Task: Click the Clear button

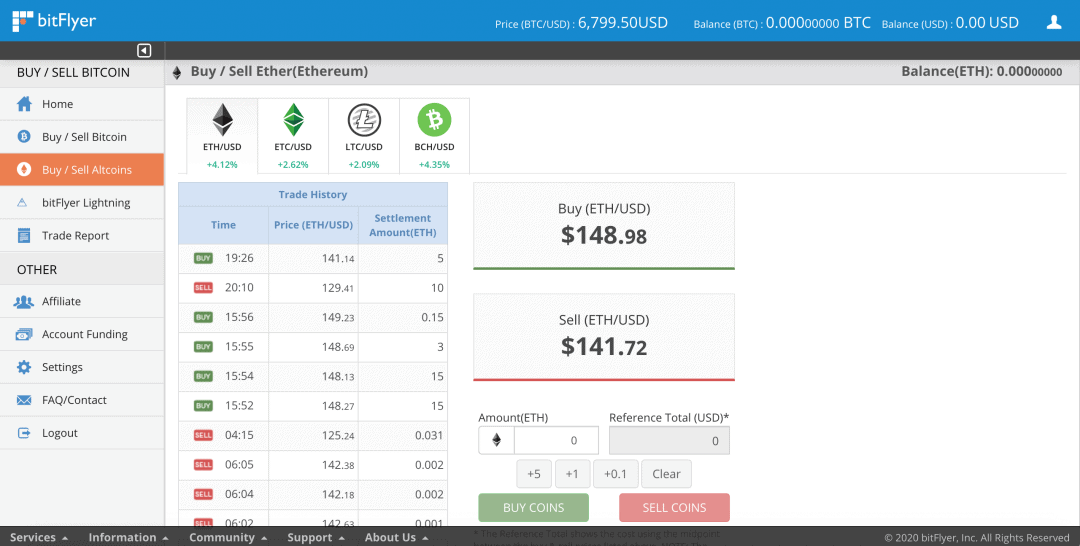Action: click(667, 474)
